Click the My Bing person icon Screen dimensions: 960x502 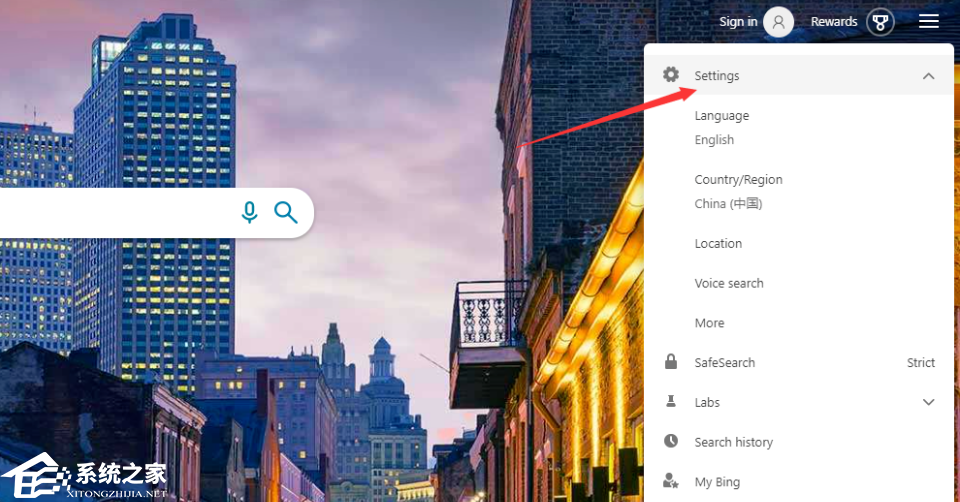(671, 481)
